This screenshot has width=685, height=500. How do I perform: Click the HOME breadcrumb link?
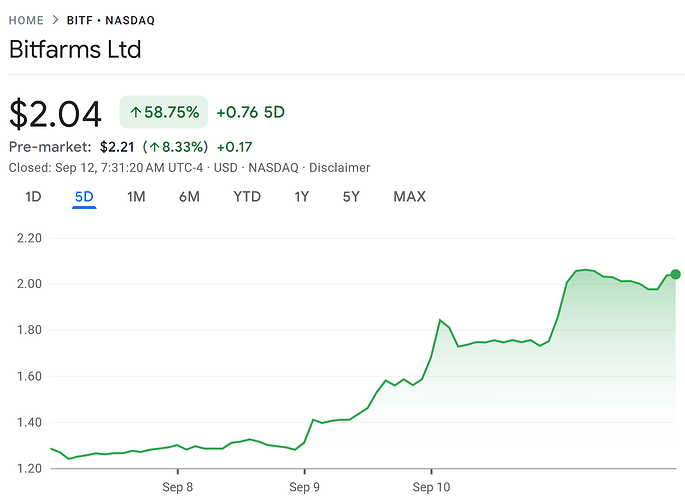pyautogui.click(x=26, y=20)
